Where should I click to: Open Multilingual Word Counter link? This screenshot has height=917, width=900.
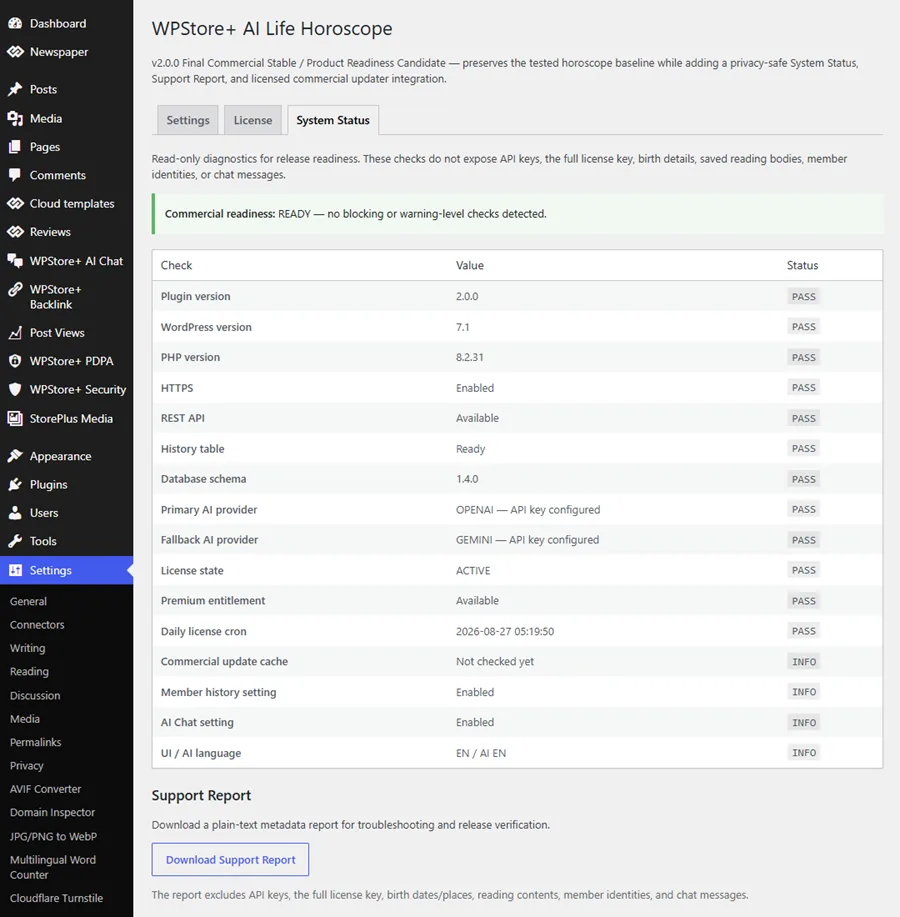(x=53, y=867)
